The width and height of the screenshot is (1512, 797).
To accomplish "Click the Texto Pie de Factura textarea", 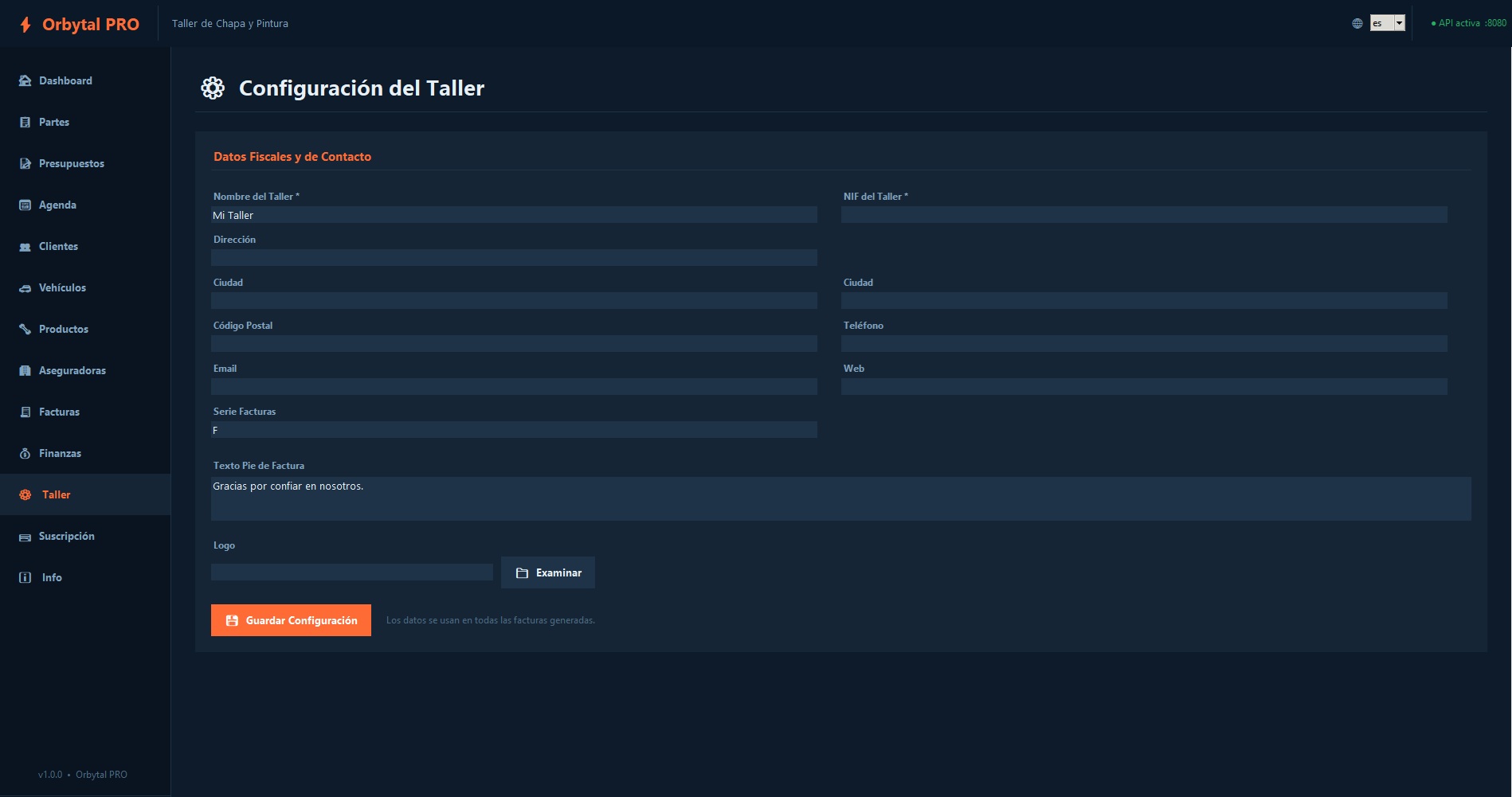I will pos(840,498).
